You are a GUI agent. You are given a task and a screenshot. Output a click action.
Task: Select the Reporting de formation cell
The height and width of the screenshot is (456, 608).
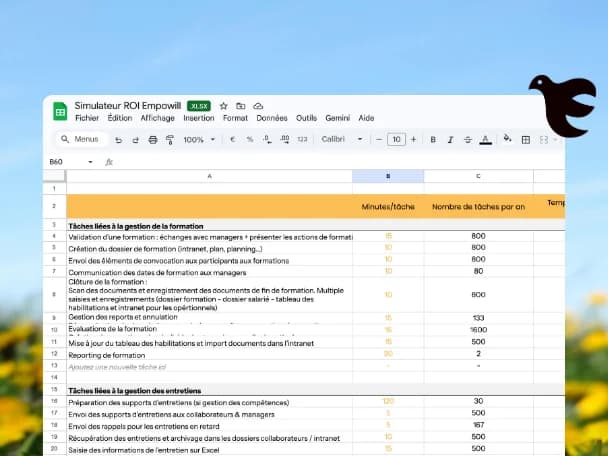click(209, 355)
